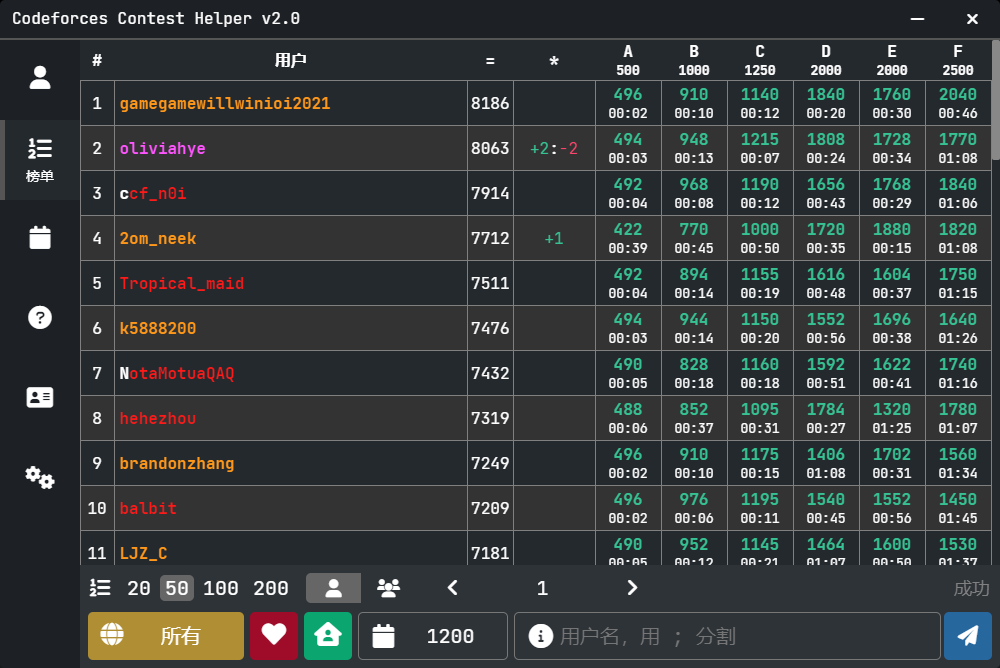Open user gamegamewillwinioi2021
Viewport: 1000px width, 668px height.
(225, 103)
